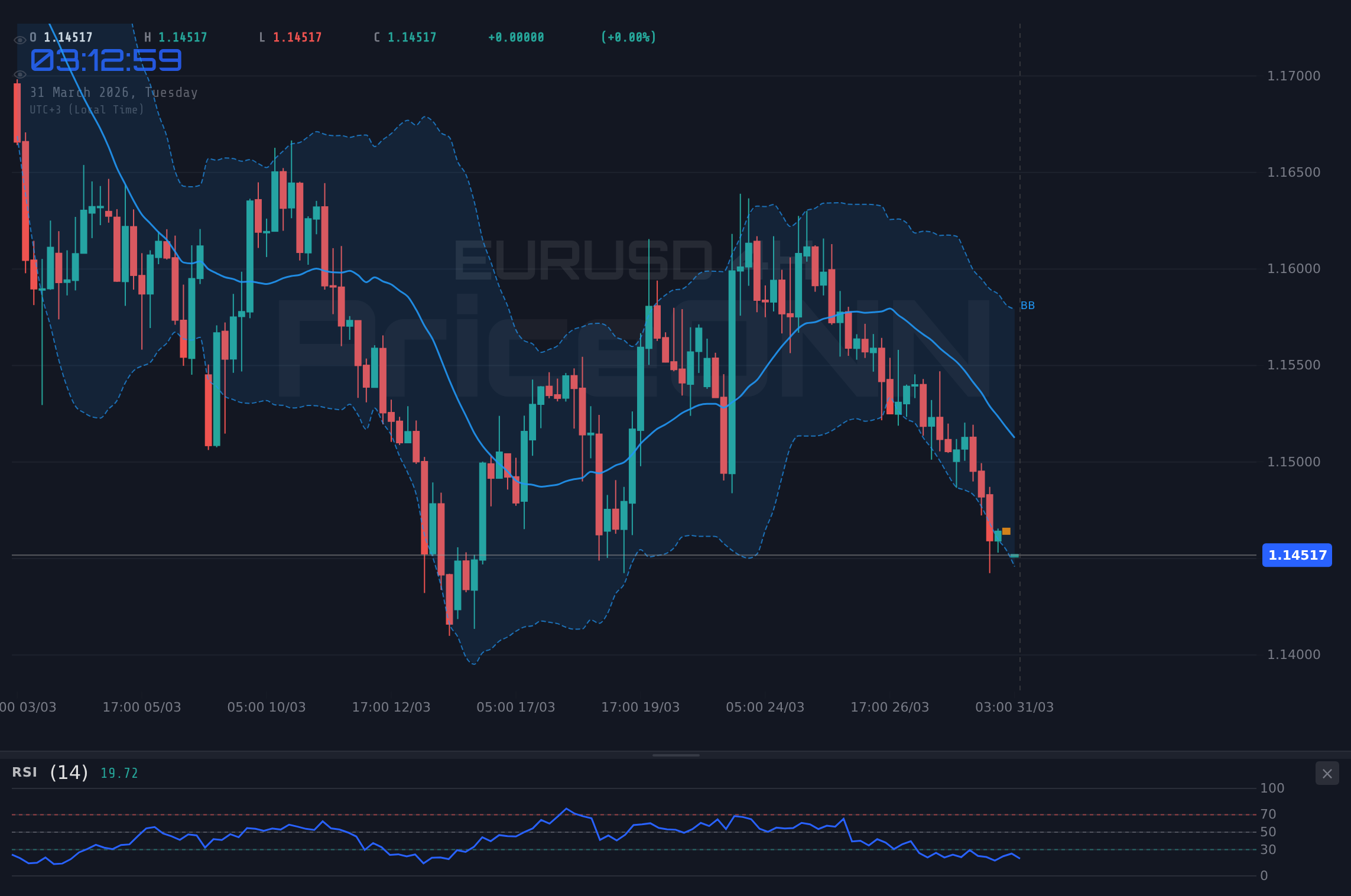Viewport: 1351px width, 896px height.
Task: Close the RSI indicator pane
Action: pos(1327,773)
